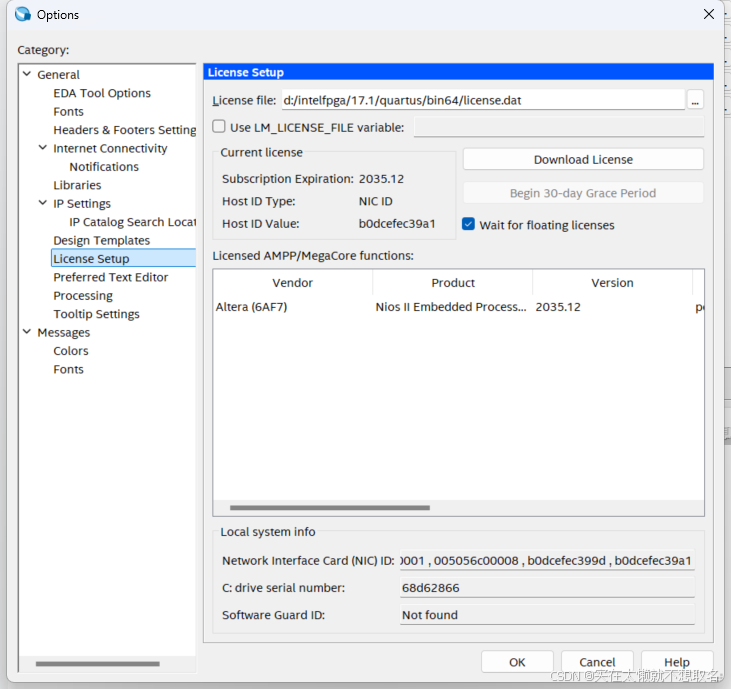The height and width of the screenshot is (689, 731).
Task: Open Colors under Messages
Action: (70, 351)
